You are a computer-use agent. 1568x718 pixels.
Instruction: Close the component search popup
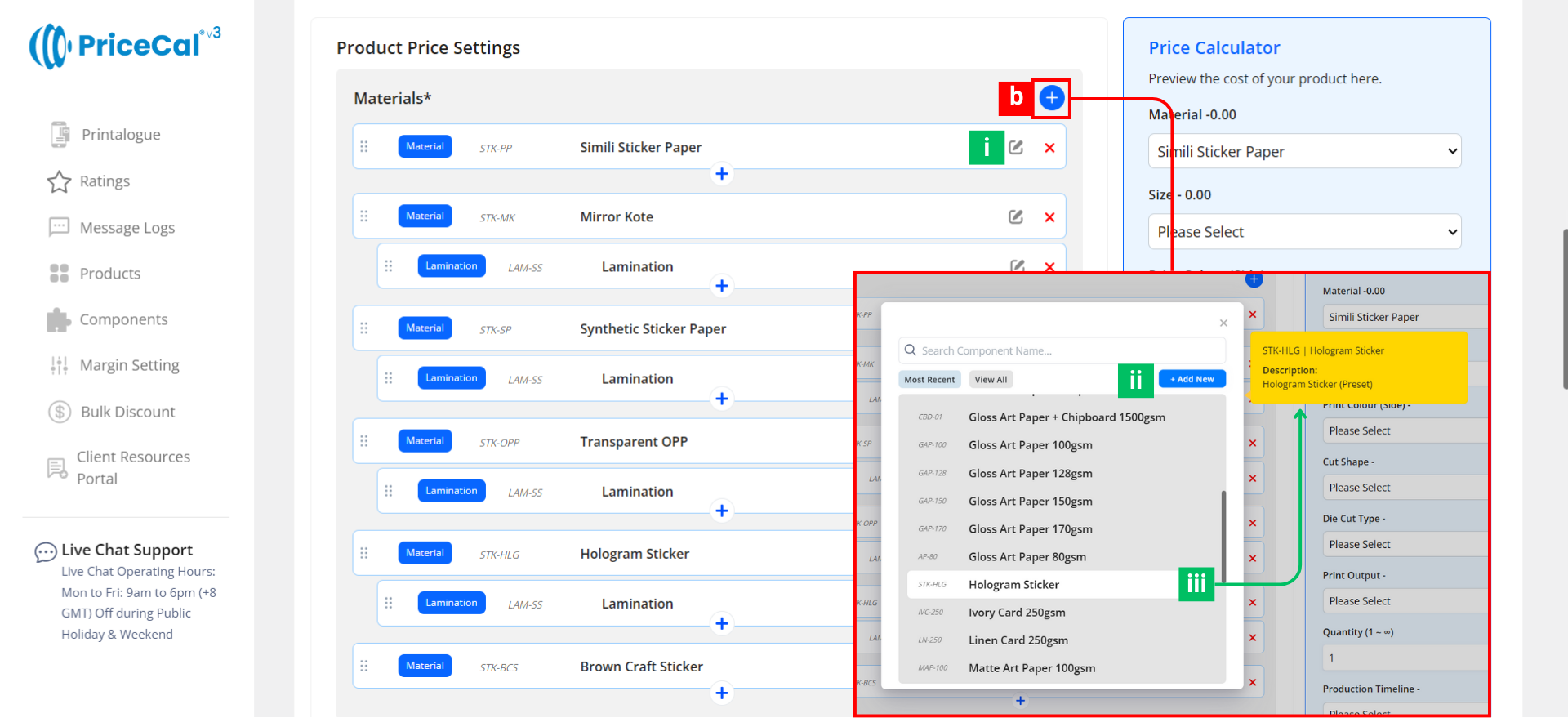pos(1223,323)
